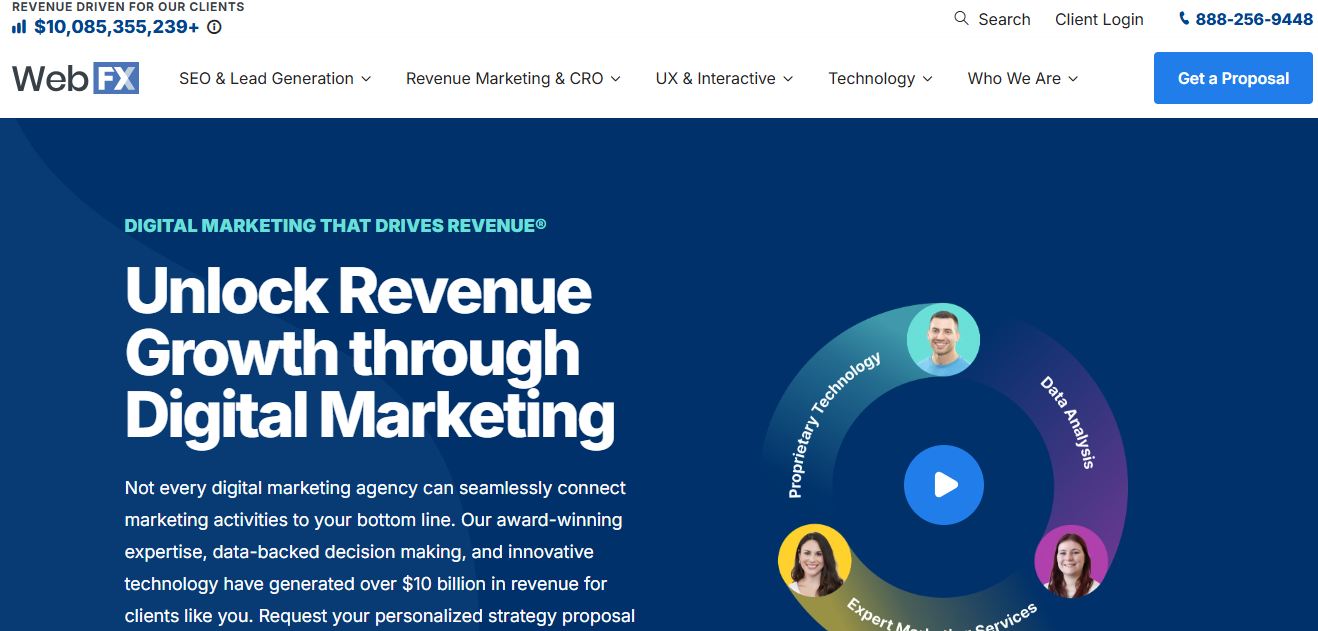This screenshot has height=631, width=1318.
Task: Click the $10,085,355,239+ revenue counter
Action: 115,28
